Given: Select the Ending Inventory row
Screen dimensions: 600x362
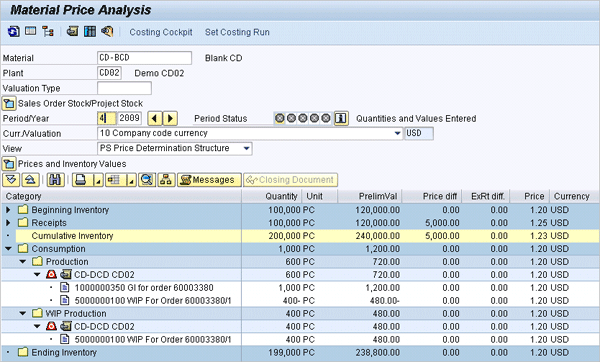Looking at the screenshot, I should point(300,352).
